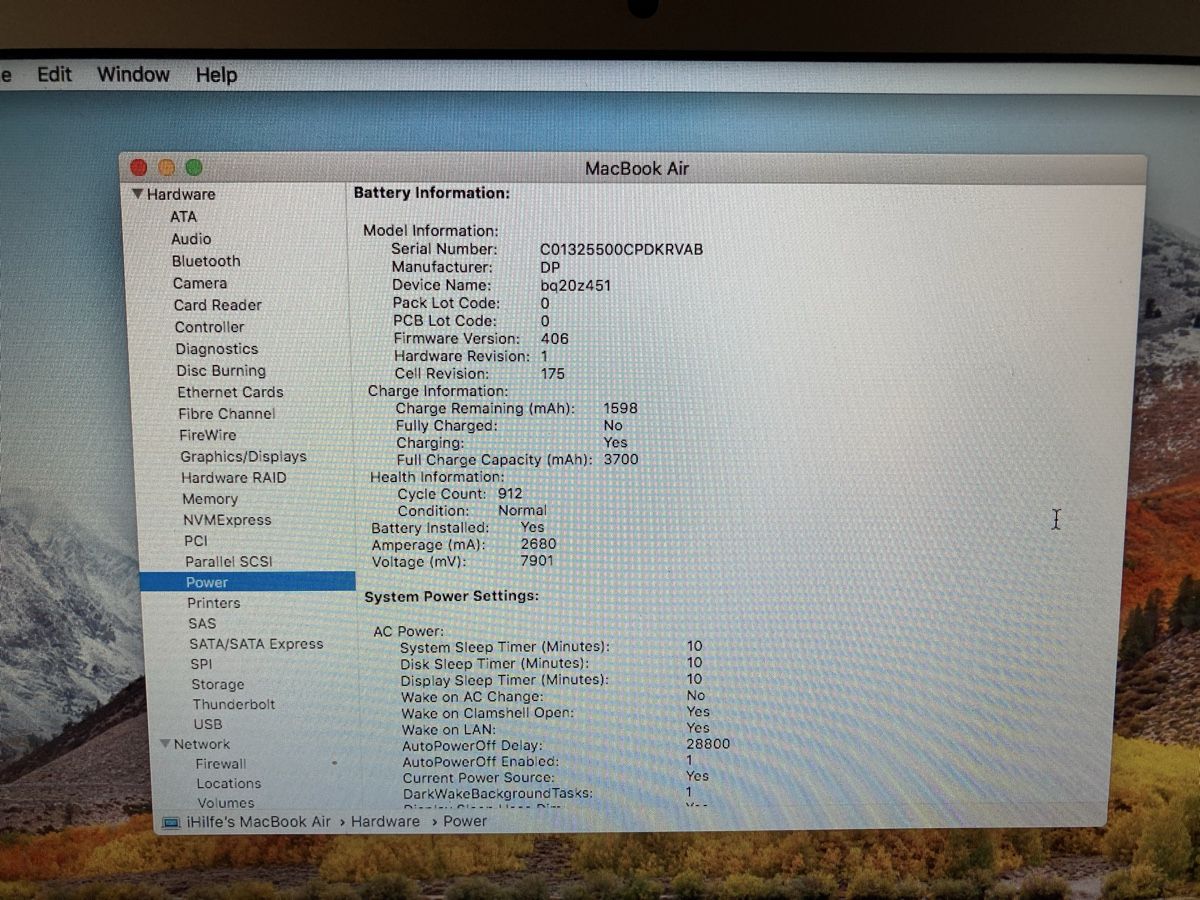Select Graphics/Displays in the sidebar
The width and height of the screenshot is (1200, 900).
tap(243, 456)
